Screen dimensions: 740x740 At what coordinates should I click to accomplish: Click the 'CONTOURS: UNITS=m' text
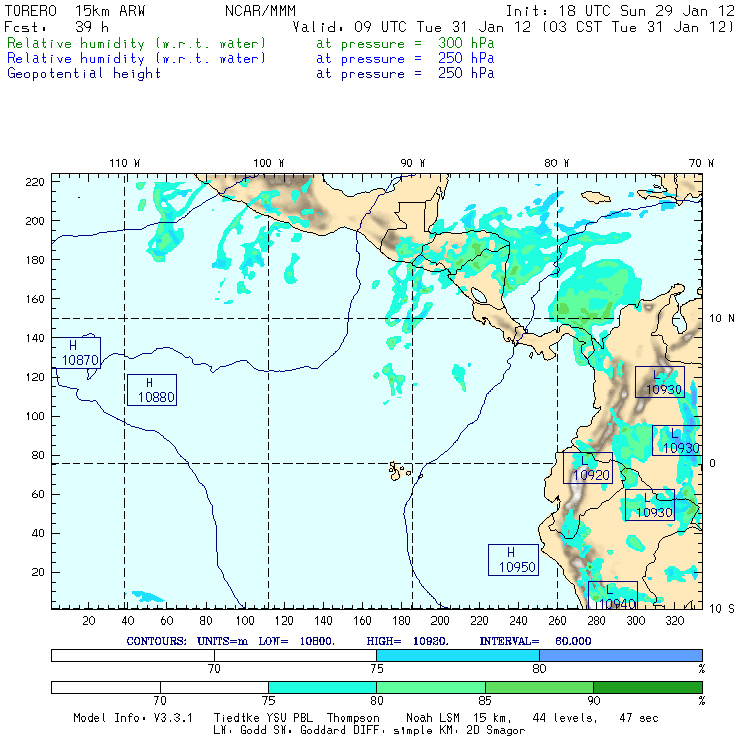pos(187,641)
